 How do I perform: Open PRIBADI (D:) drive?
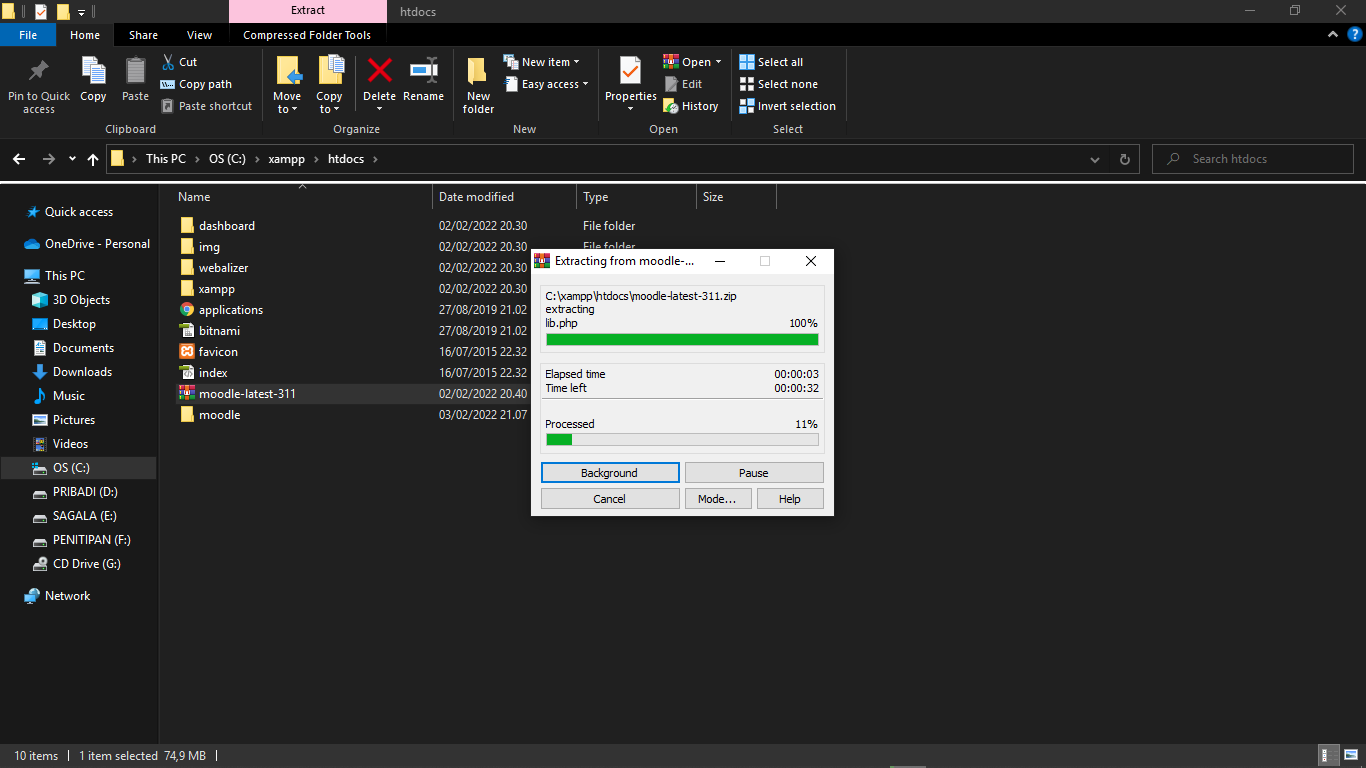point(85,492)
